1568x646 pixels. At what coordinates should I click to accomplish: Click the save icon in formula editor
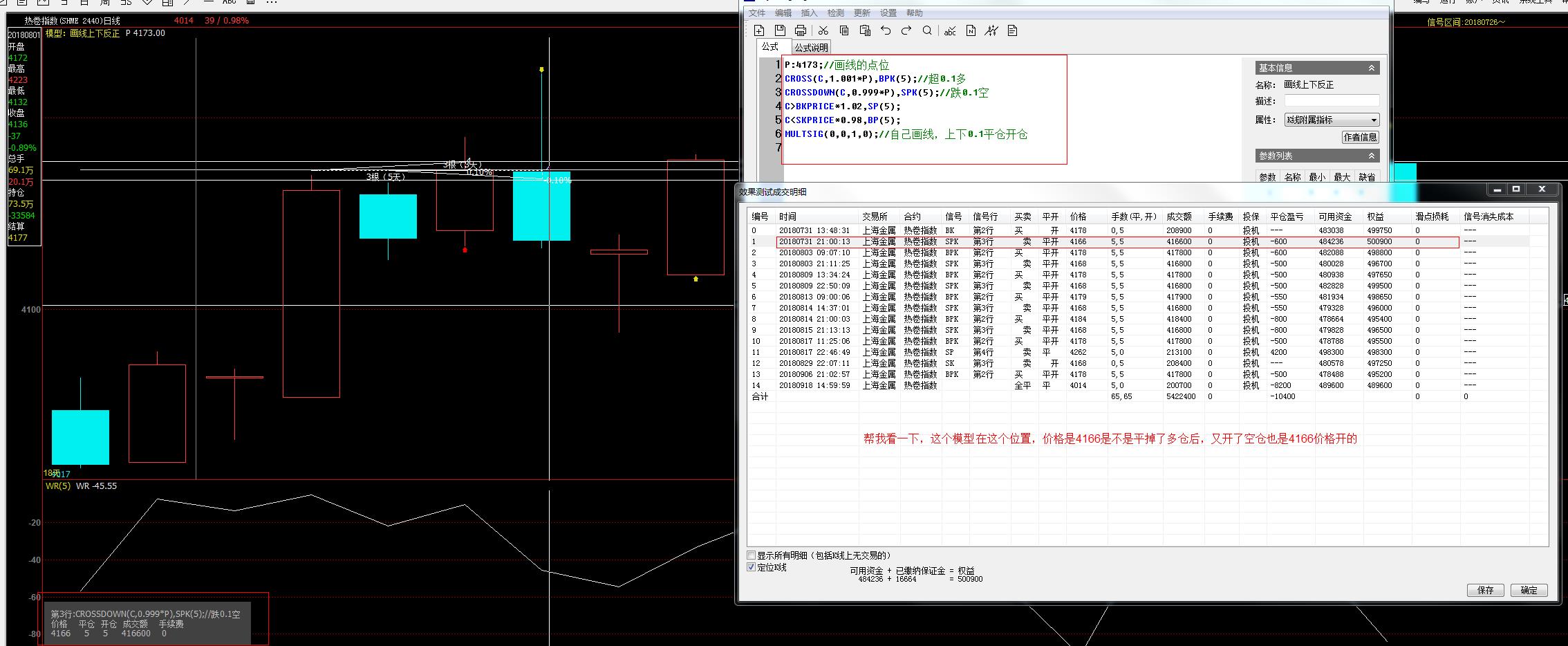(780, 30)
